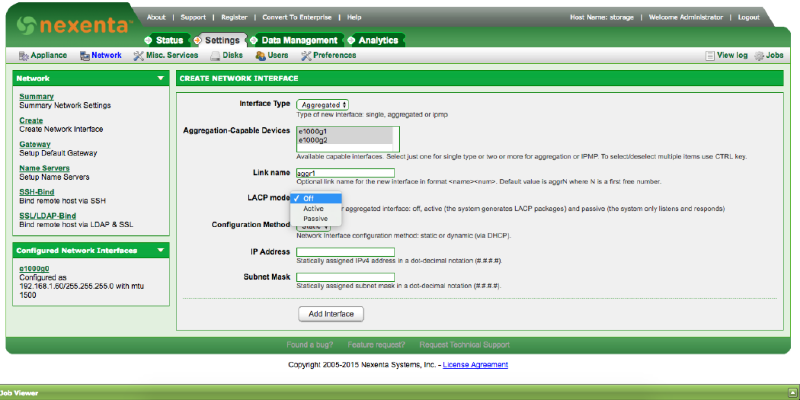Collapse the Network side panel
Image resolution: width=800 pixels, height=400 pixels.
coord(161,77)
